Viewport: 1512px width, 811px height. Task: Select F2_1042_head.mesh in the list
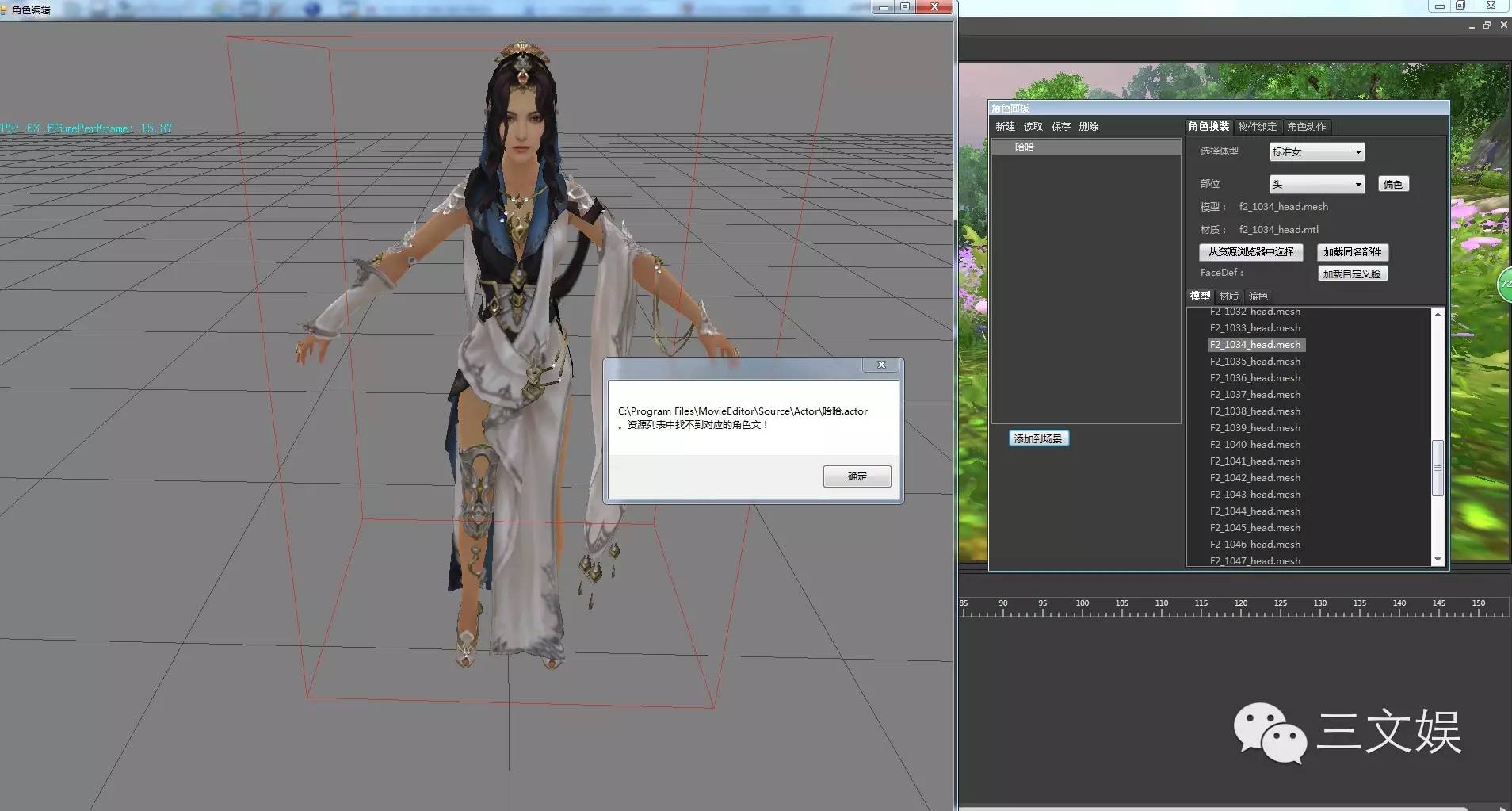click(x=1255, y=478)
